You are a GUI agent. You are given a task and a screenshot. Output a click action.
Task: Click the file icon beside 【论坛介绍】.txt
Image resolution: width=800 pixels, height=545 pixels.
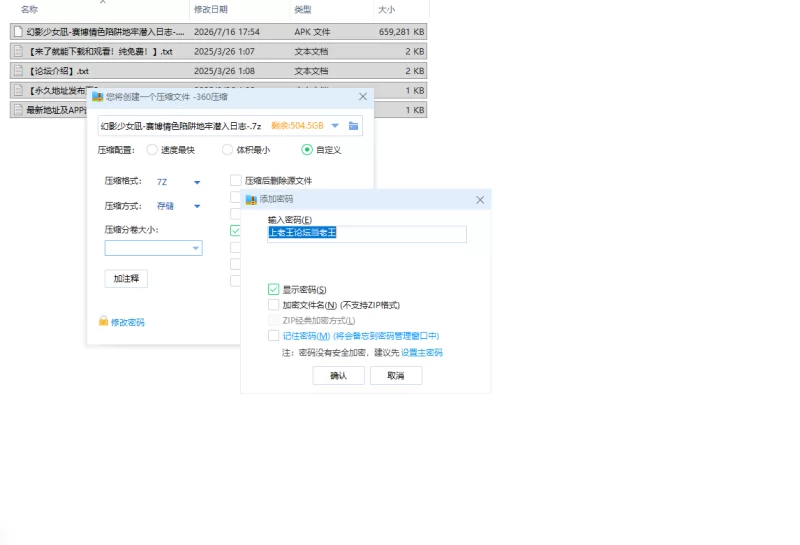[x=18, y=71]
